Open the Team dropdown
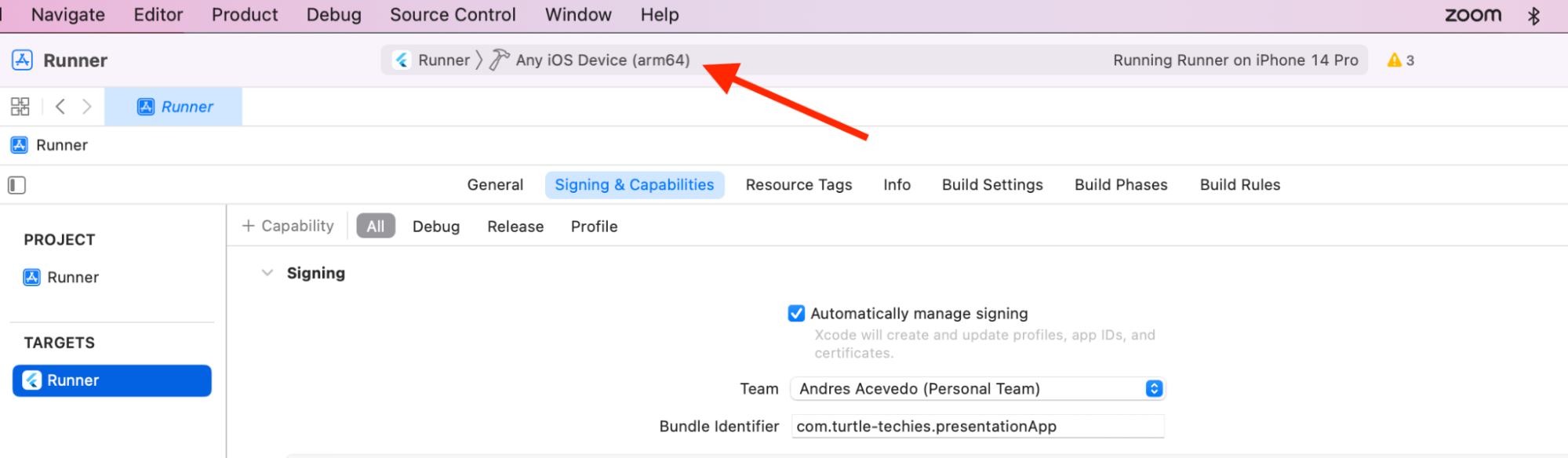 click(x=977, y=389)
